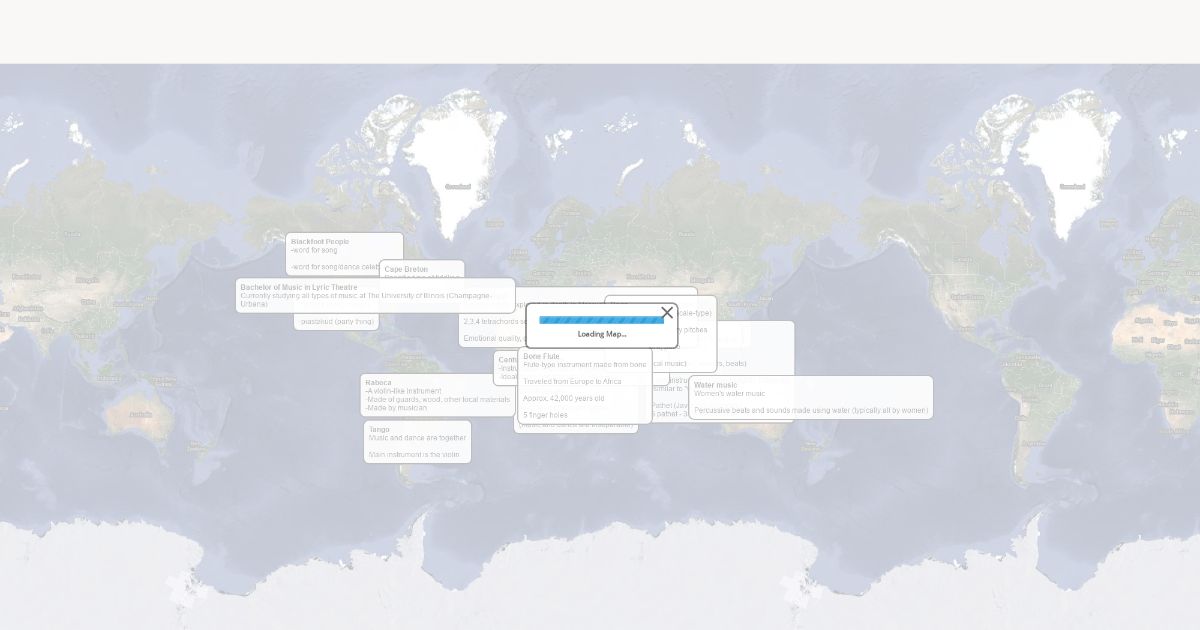
Task: Select the Cape Breton card title
Action: coord(406,269)
